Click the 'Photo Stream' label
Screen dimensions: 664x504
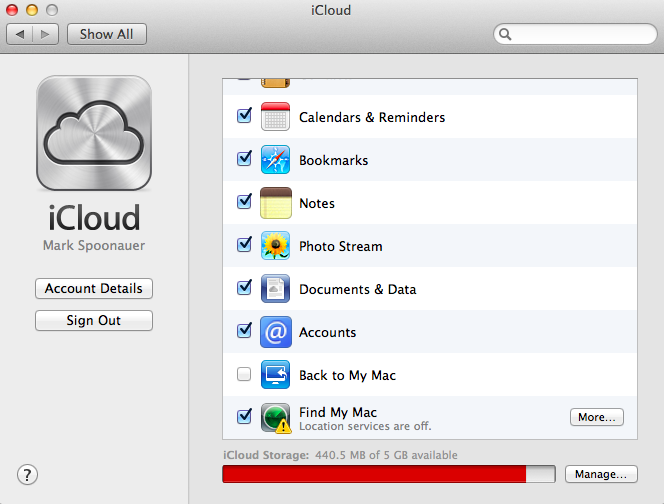(340, 246)
